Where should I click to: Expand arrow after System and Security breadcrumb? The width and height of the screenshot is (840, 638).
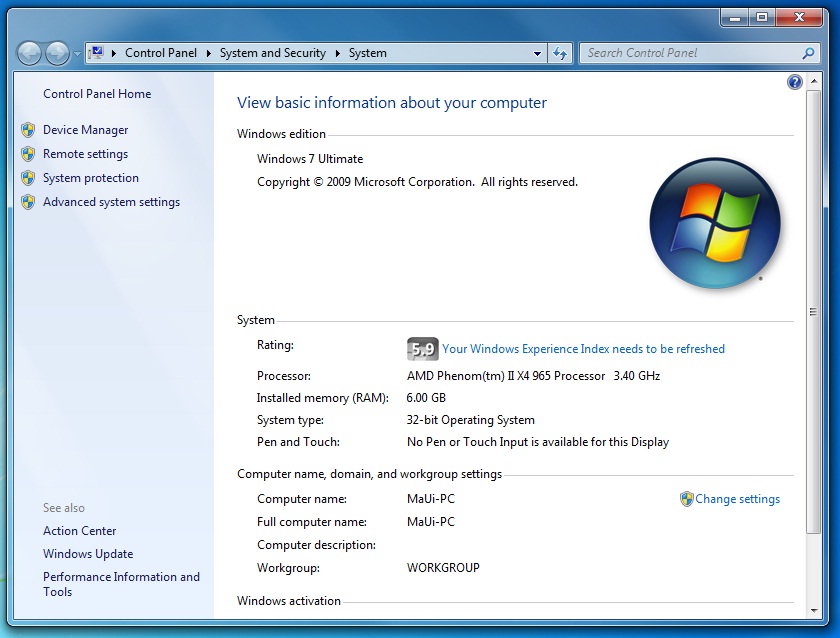click(338, 53)
